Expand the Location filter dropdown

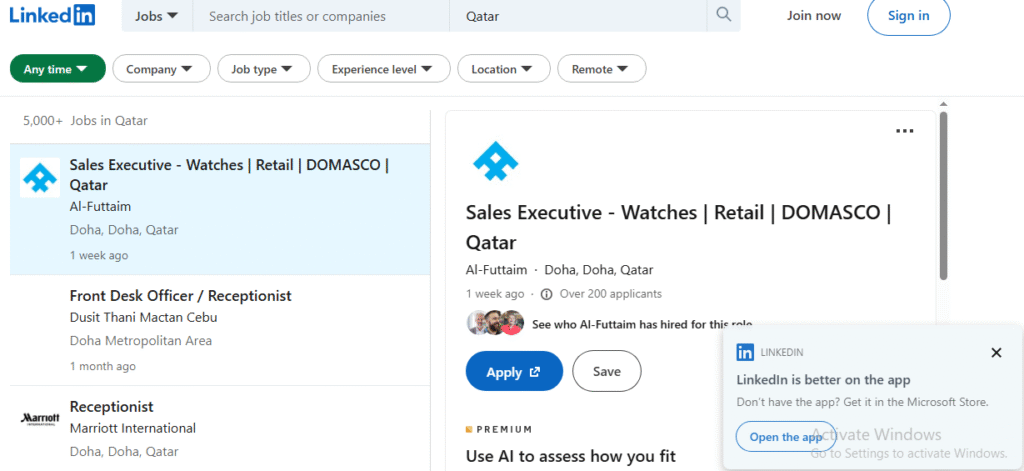pyautogui.click(x=504, y=69)
